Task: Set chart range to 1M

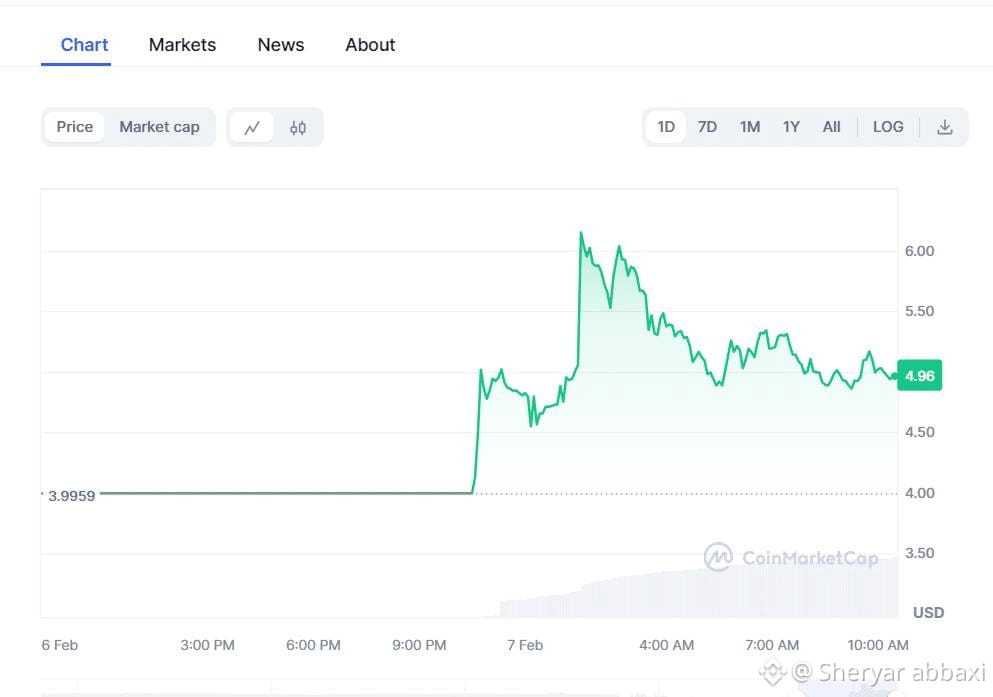Action: coord(750,127)
